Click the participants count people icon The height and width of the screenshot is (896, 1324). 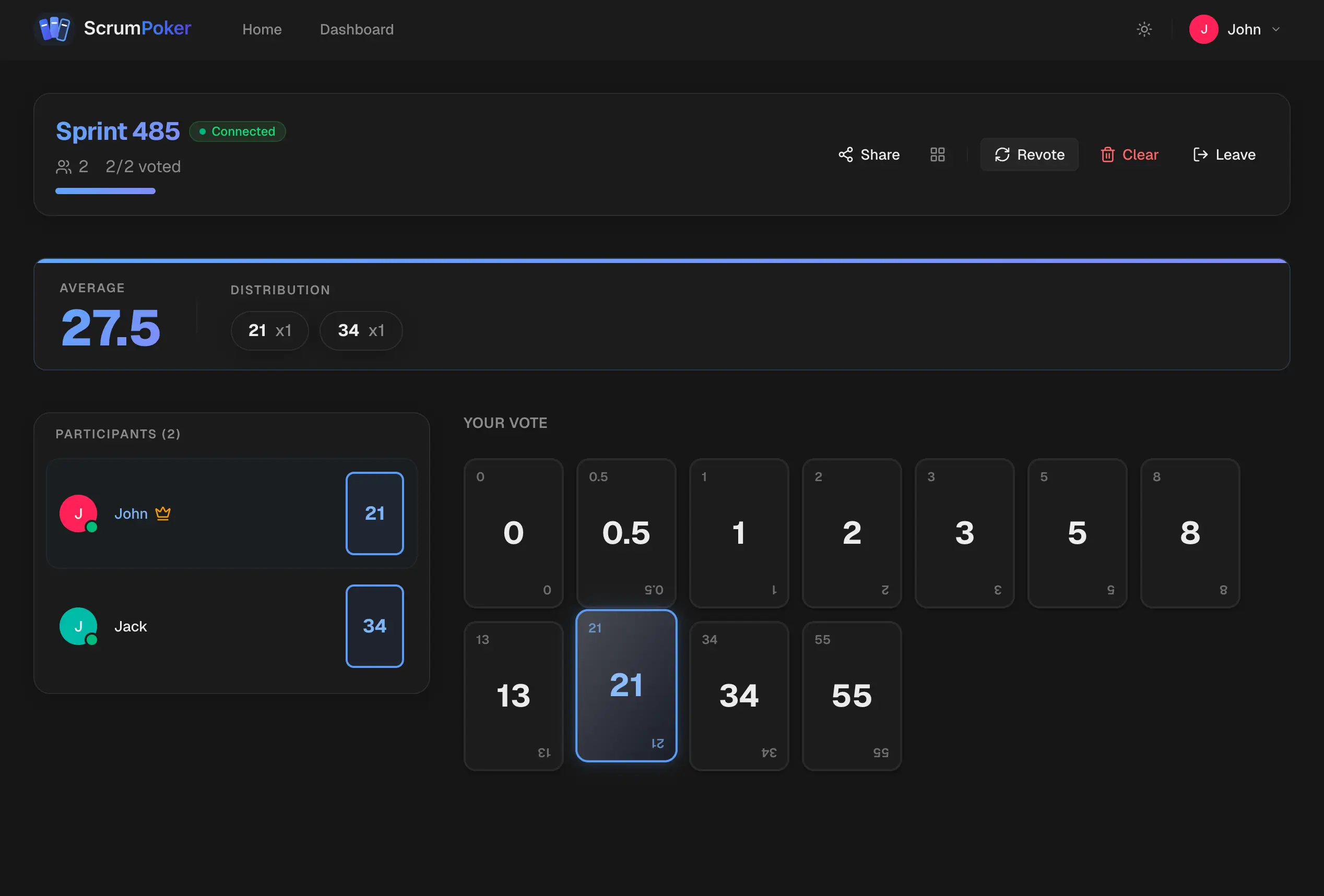click(x=63, y=166)
